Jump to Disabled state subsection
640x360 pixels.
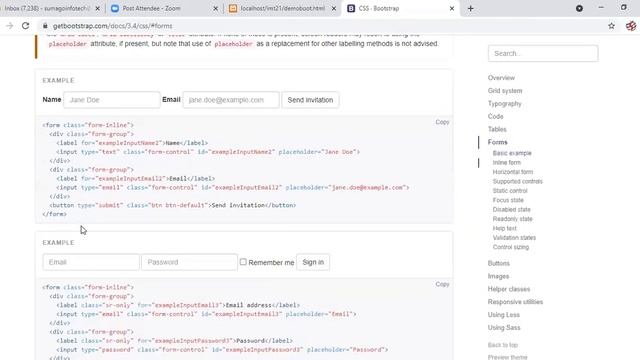tap(511, 209)
